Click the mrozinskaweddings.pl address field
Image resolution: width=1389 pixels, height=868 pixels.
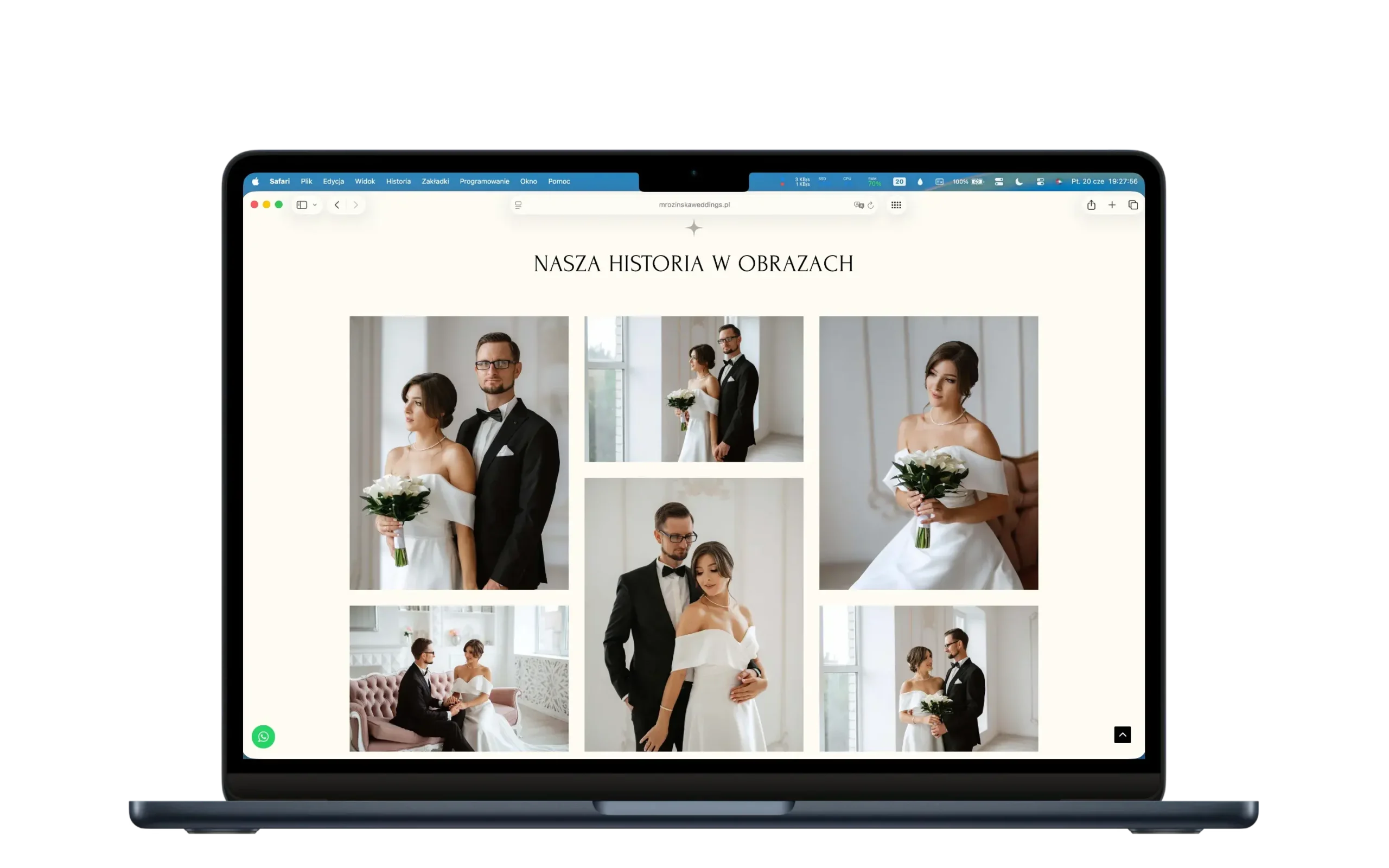click(694, 205)
